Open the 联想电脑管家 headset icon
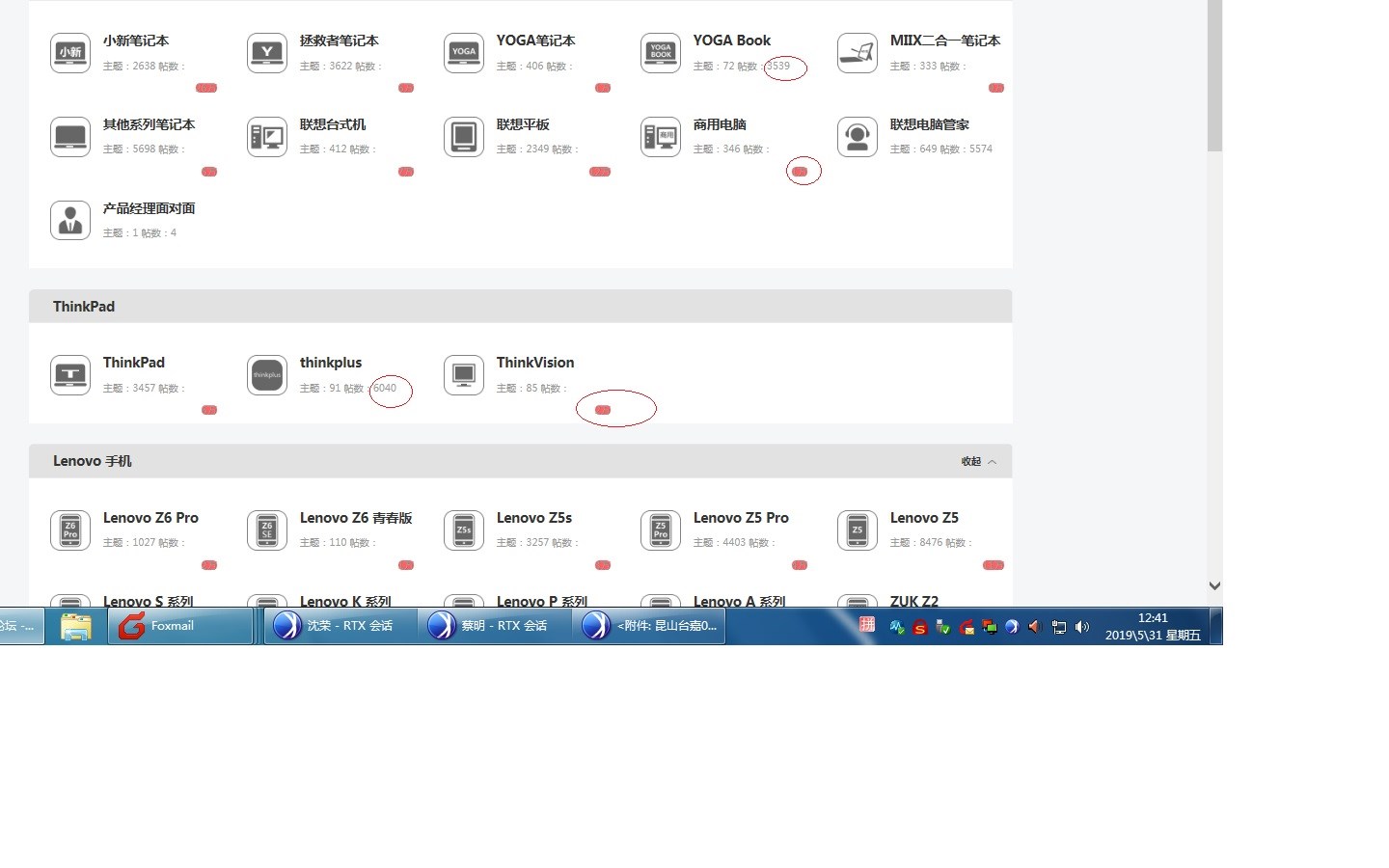The width and height of the screenshot is (1389, 868). coord(858,137)
